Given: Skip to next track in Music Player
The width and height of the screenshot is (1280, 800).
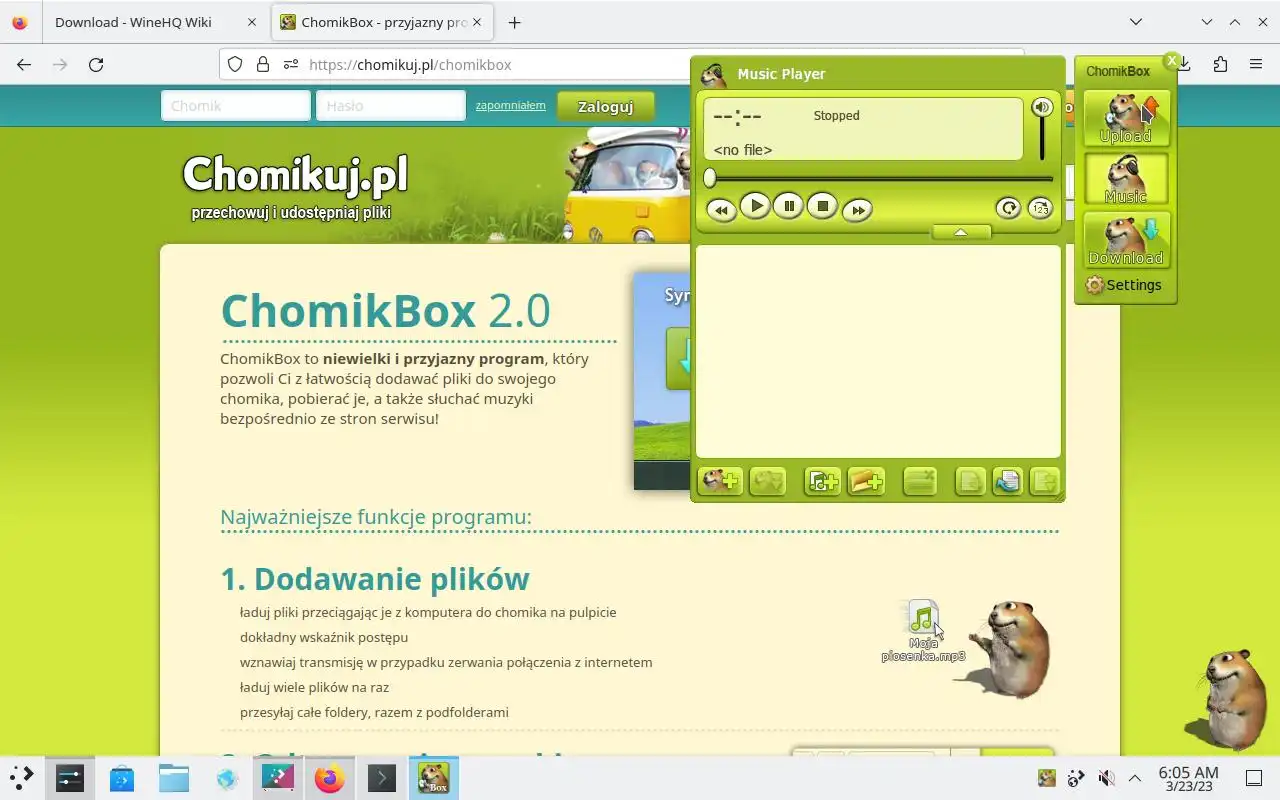Looking at the screenshot, I should pos(857,210).
